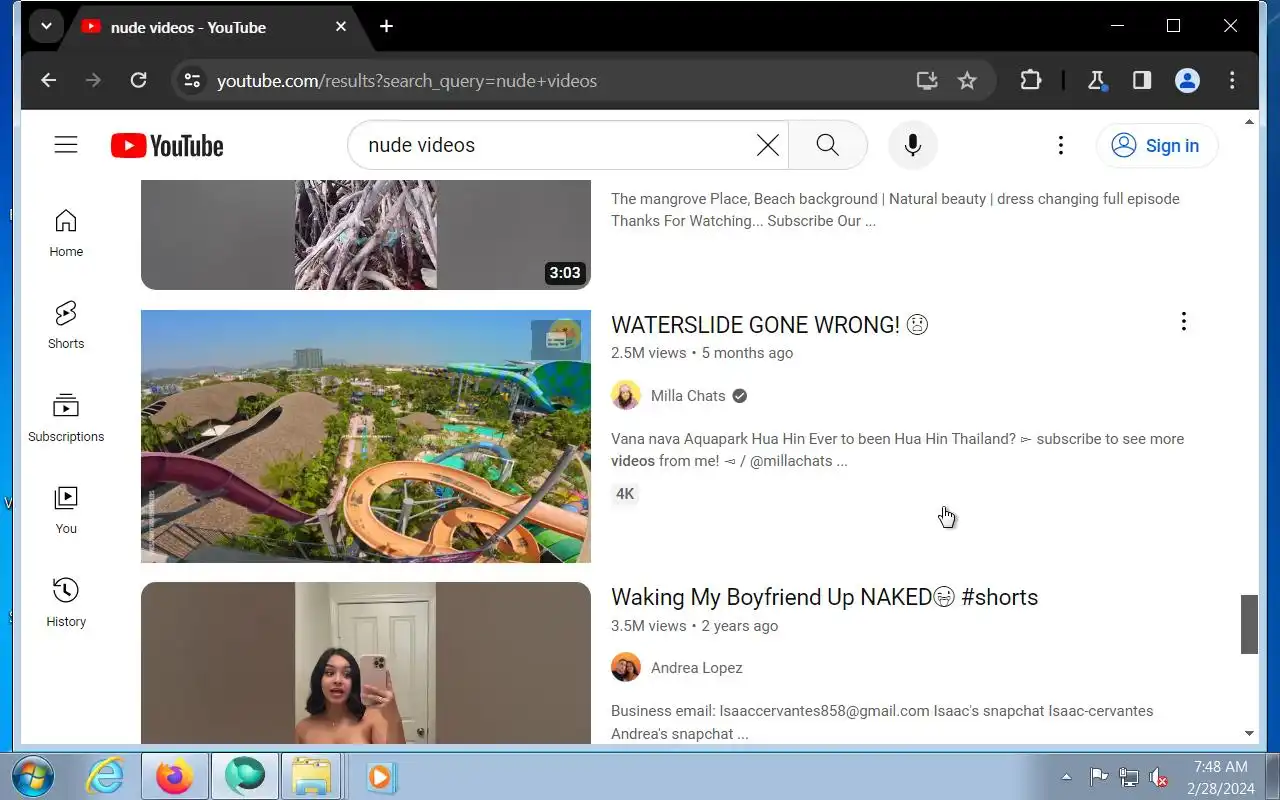
Task: Open the tab search dropdown arrow
Action: (x=46, y=27)
